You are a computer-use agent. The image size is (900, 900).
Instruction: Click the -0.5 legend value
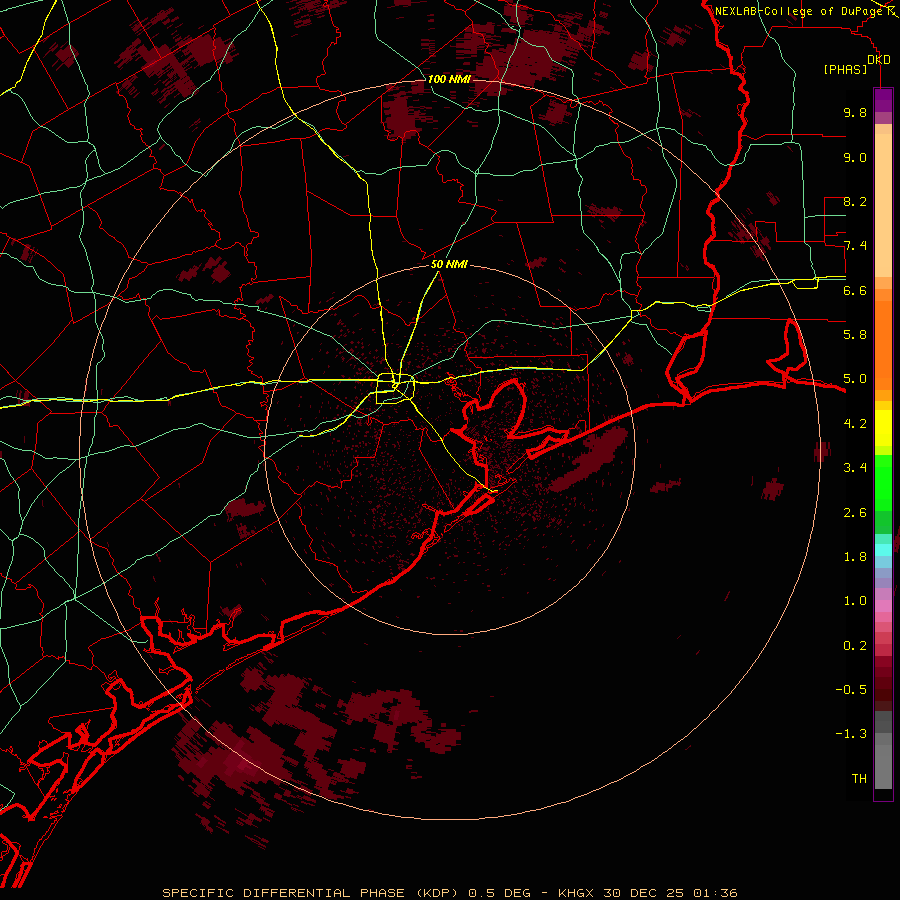pos(851,690)
